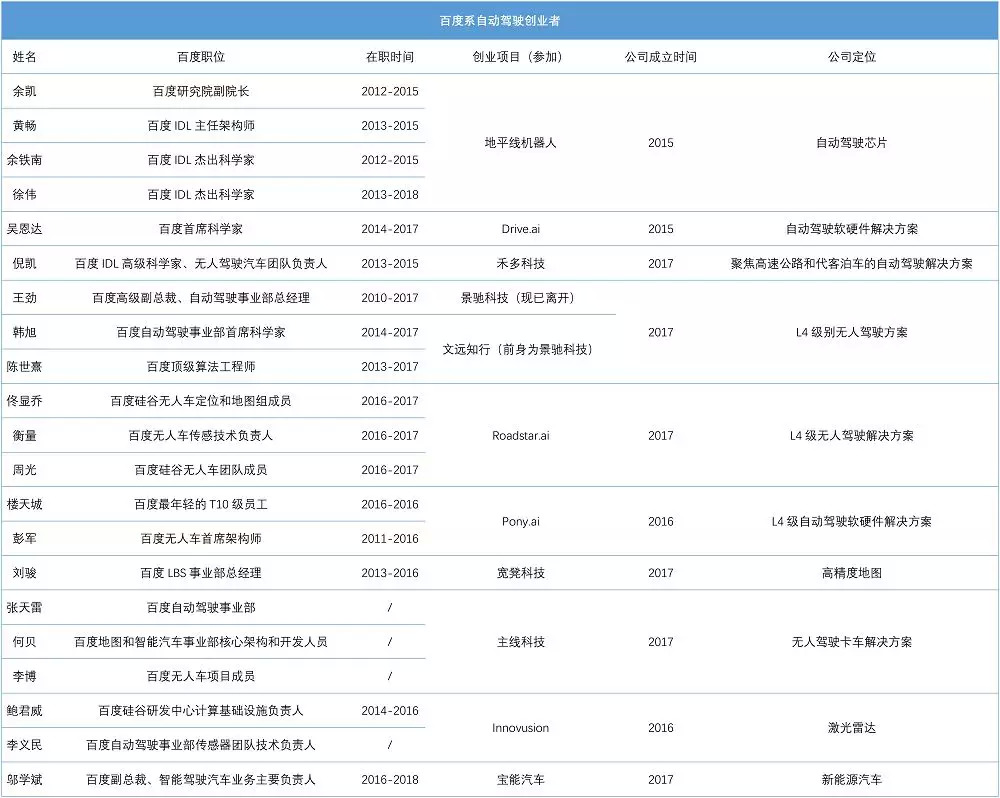Click the cell 百度自动驾驶事业部首席科学家
The image size is (1000, 798).
tap(200, 332)
